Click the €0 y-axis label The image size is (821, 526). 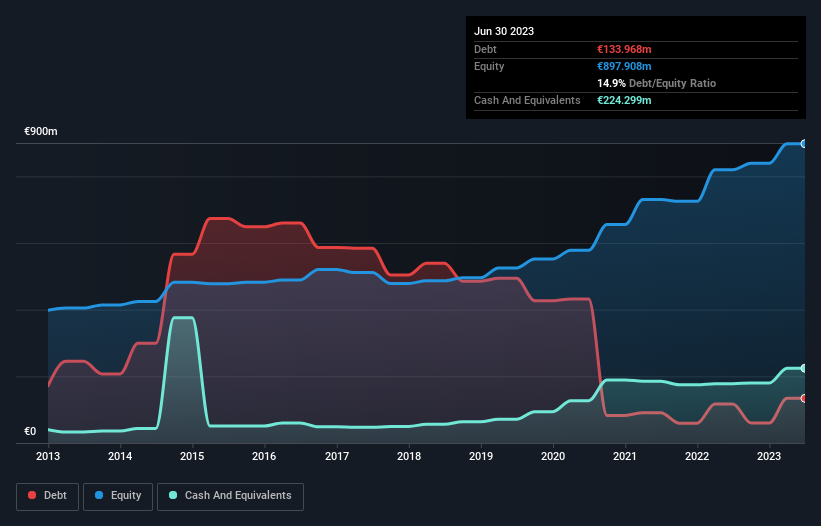(x=30, y=431)
